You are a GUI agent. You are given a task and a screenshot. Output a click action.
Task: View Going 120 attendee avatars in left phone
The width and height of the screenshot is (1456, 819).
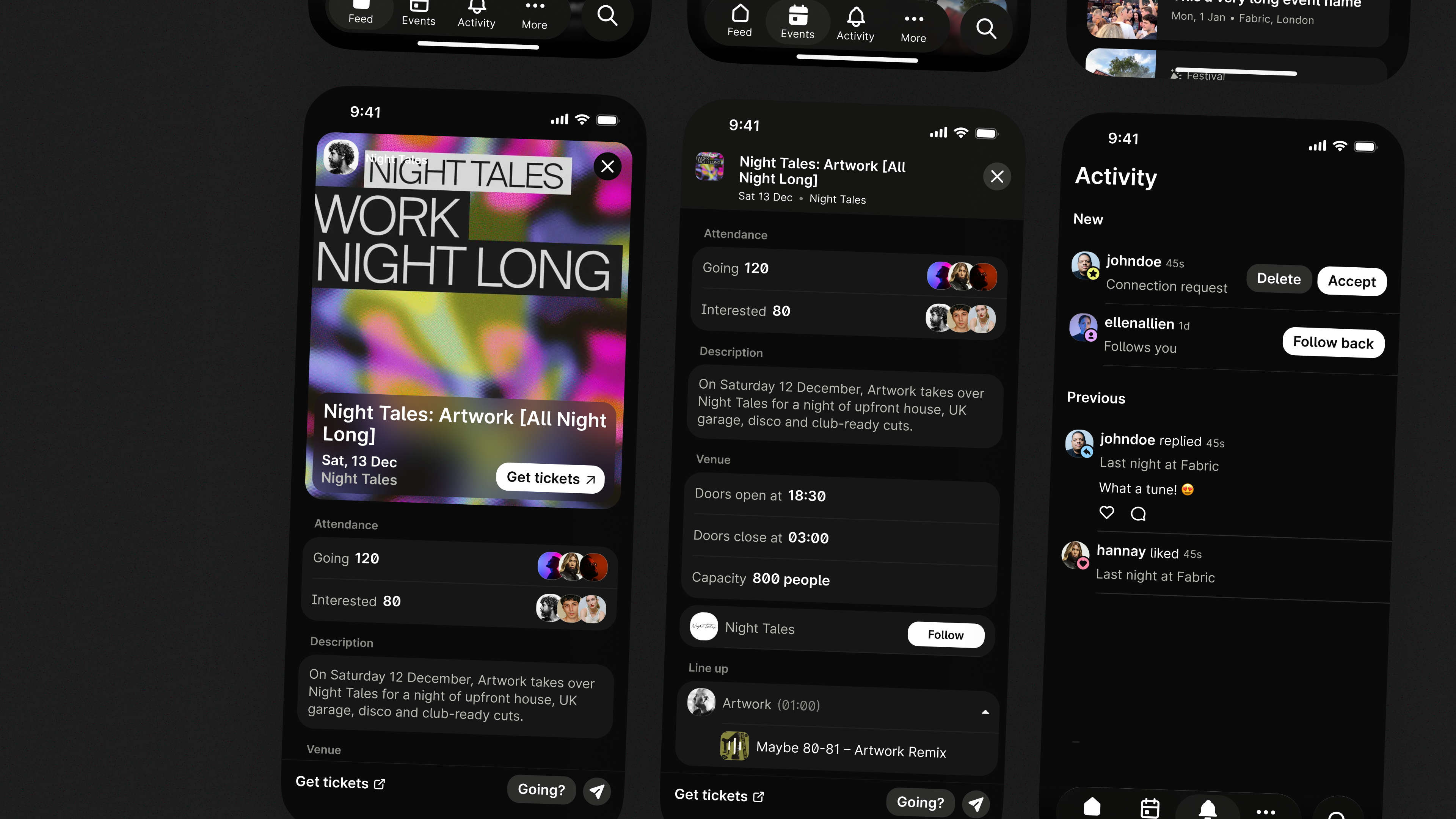coord(572,566)
